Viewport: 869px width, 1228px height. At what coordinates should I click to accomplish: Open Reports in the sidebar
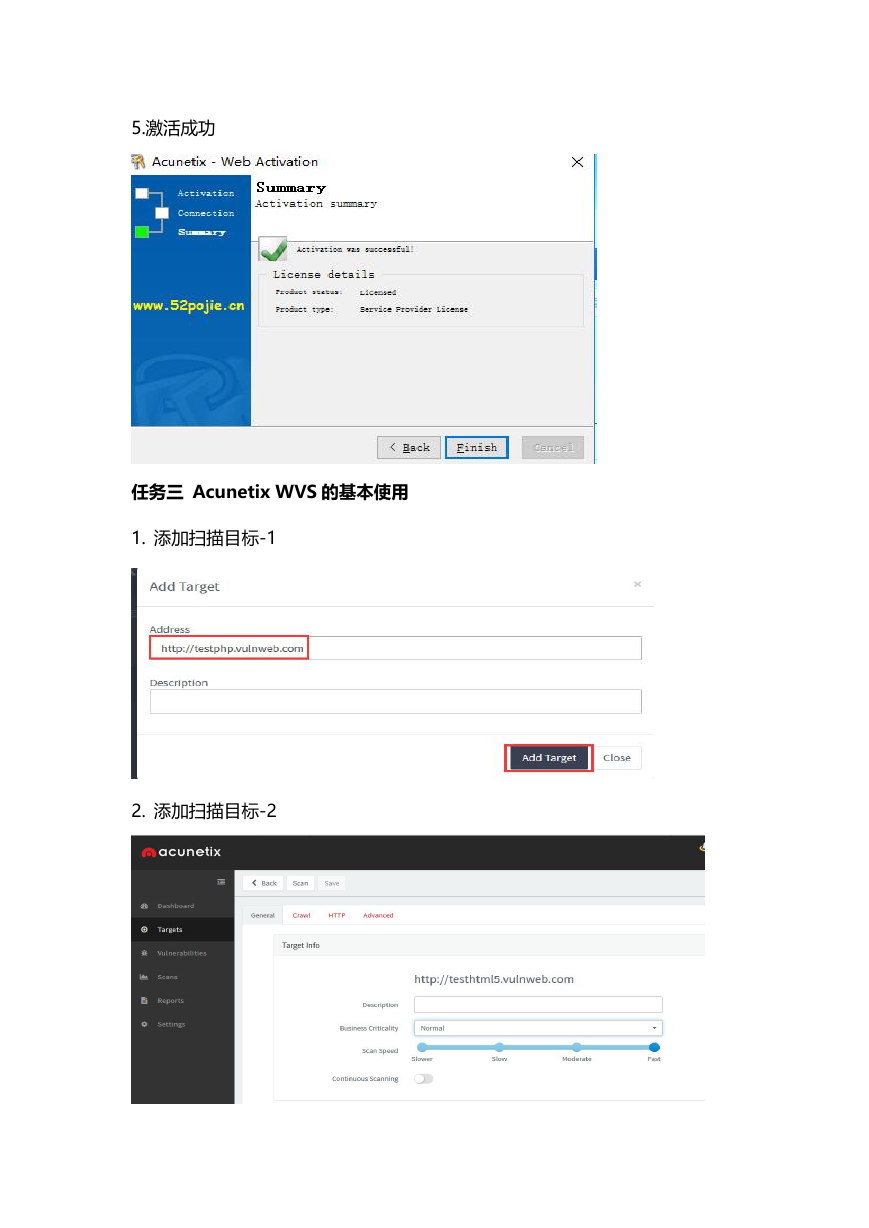[x=170, y=1001]
